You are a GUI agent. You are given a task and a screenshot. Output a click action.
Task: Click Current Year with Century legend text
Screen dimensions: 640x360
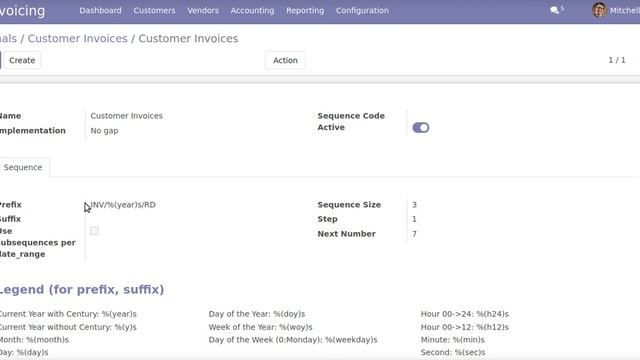[x=68, y=314]
